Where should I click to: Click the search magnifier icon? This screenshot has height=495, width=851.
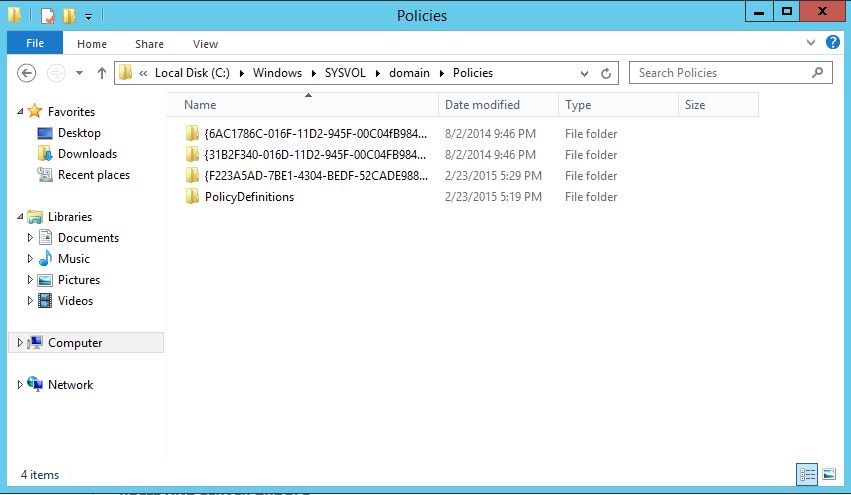(x=817, y=72)
